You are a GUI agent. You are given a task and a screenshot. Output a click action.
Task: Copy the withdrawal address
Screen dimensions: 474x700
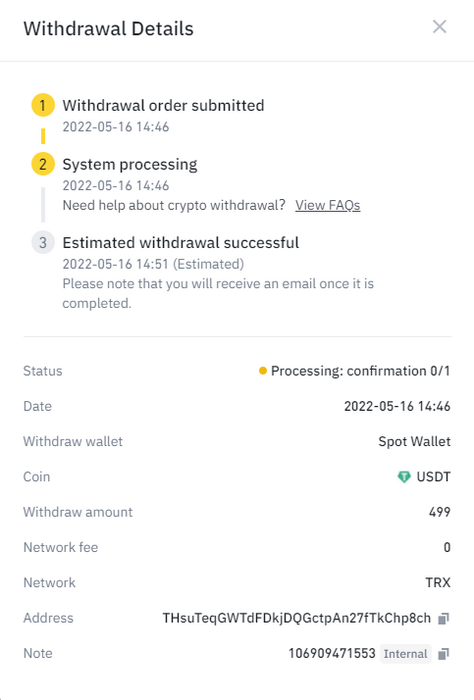[443, 618]
